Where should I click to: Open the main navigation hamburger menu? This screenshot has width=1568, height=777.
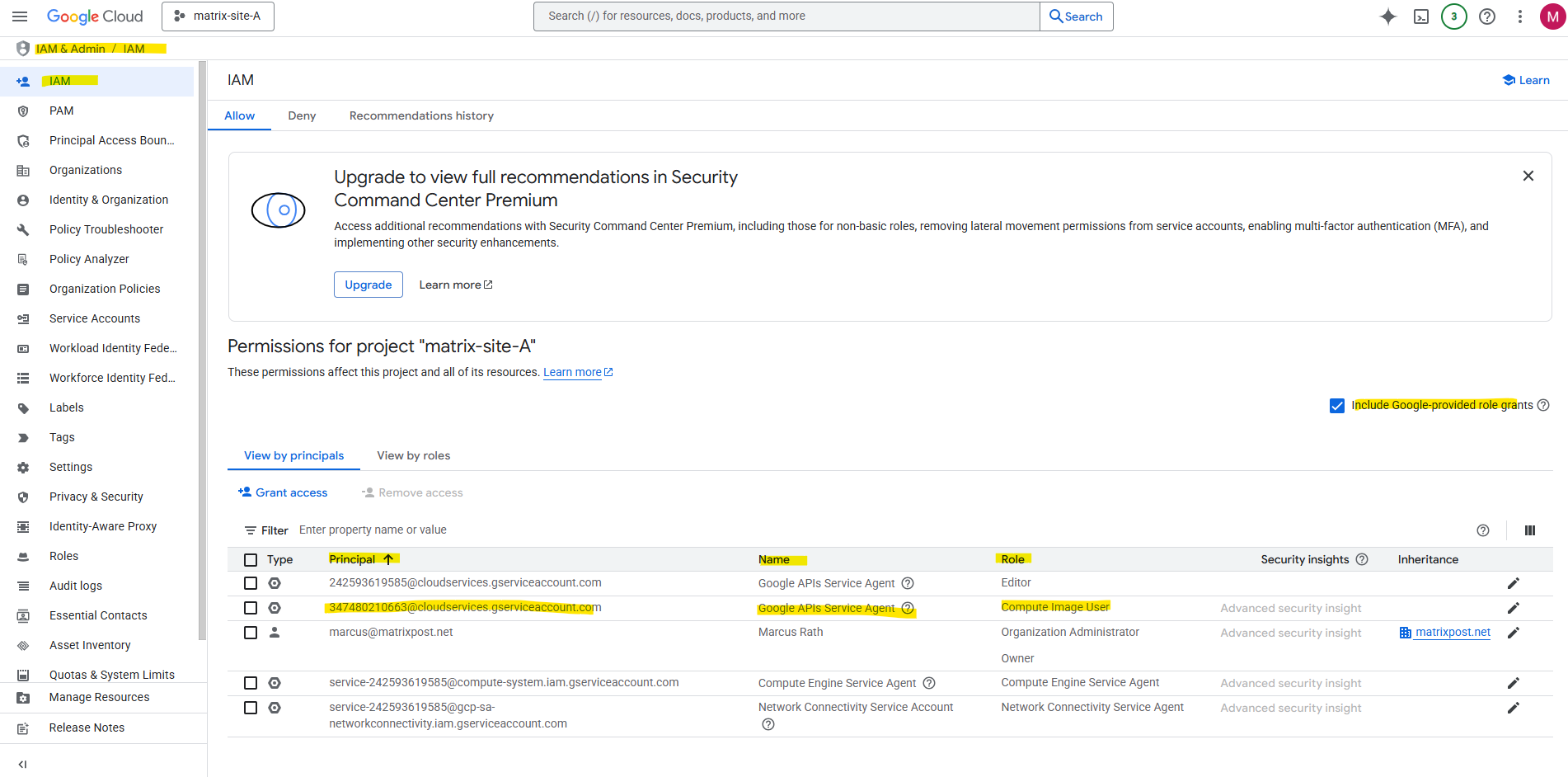click(20, 16)
